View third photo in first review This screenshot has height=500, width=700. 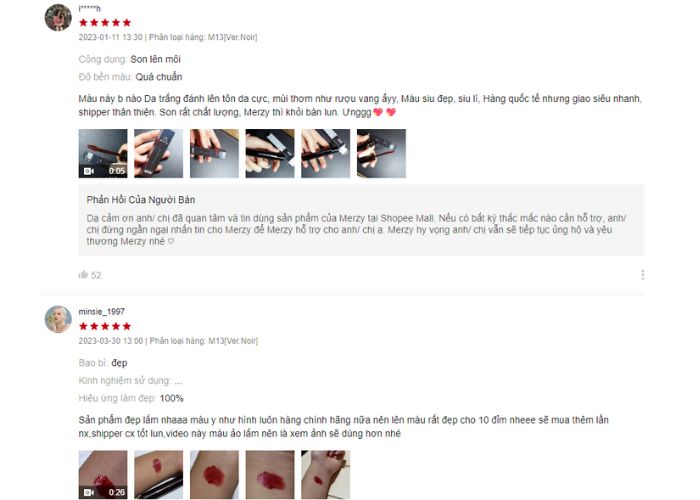point(214,154)
